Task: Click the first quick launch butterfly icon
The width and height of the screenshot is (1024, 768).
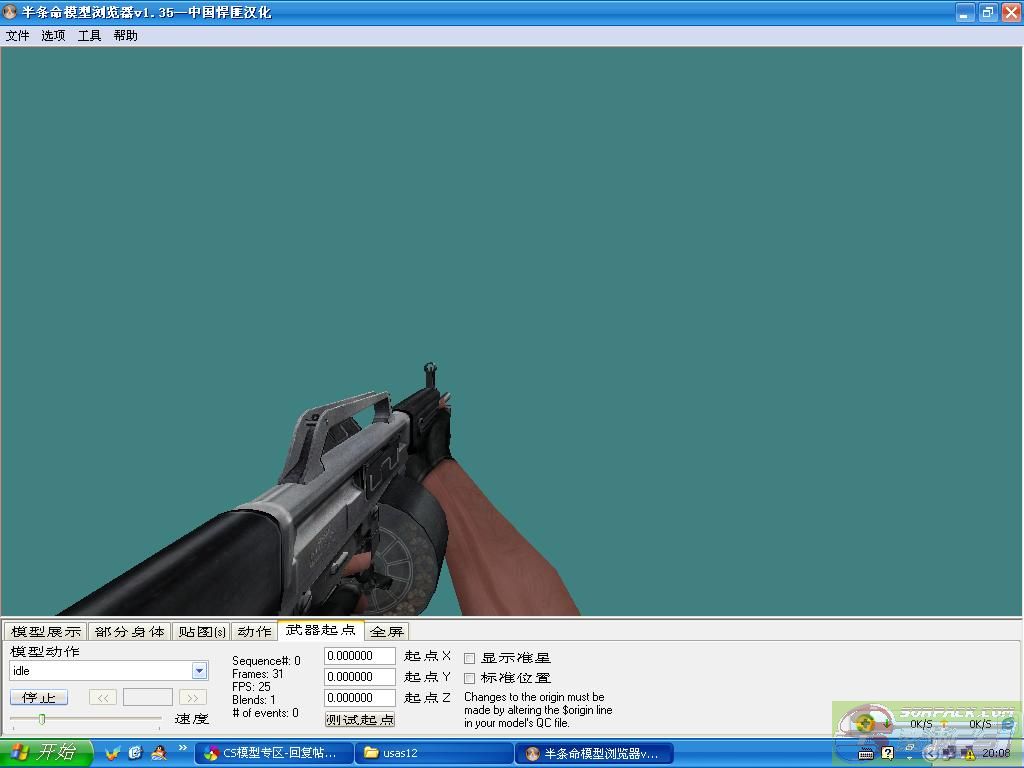Action: click(x=112, y=752)
